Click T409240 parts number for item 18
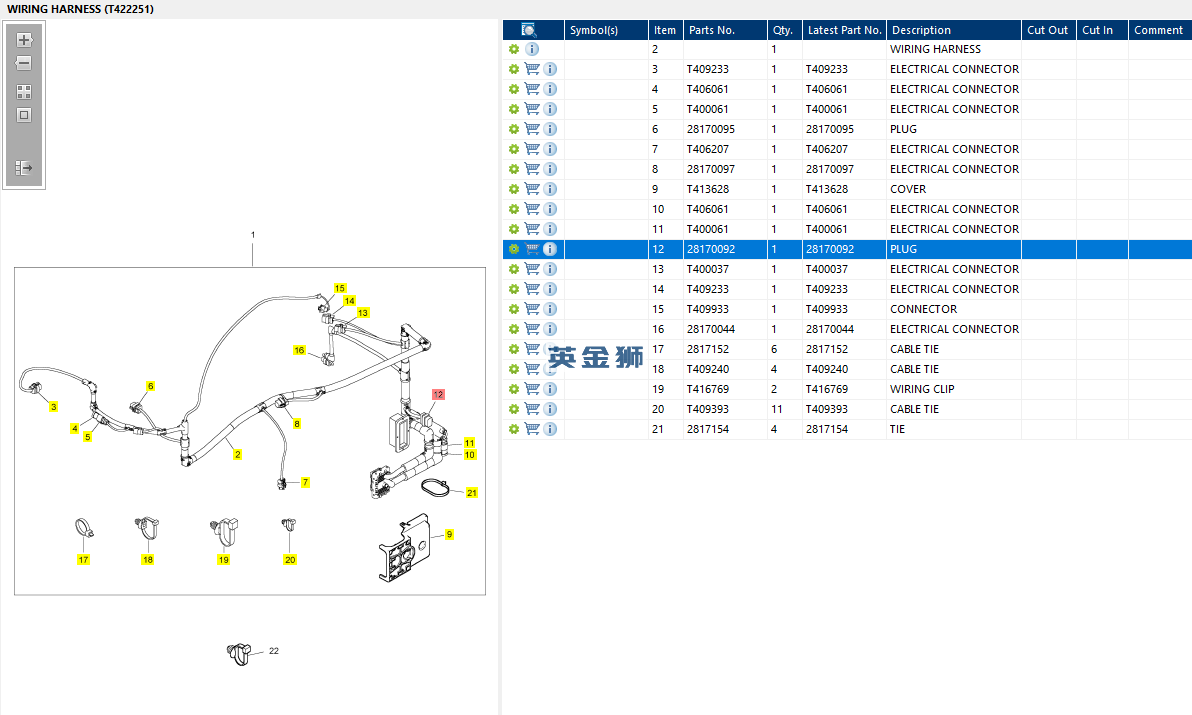The image size is (1192, 715). tap(708, 369)
